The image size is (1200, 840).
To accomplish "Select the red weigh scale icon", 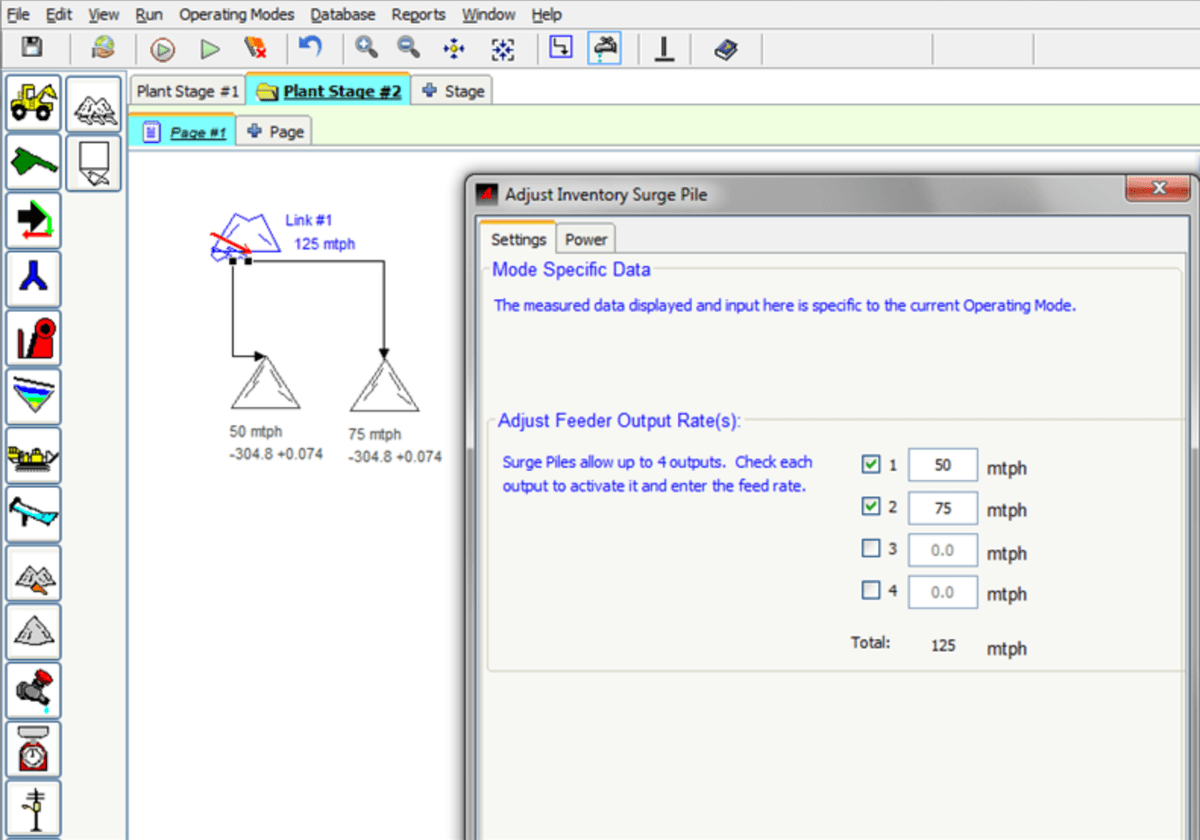I will (x=34, y=749).
